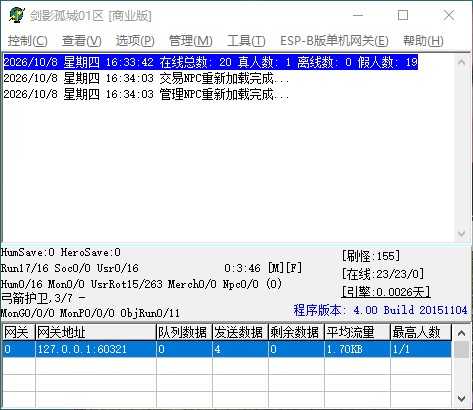Click the 网关 column header

pyautogui.click(x=19, y=332)
